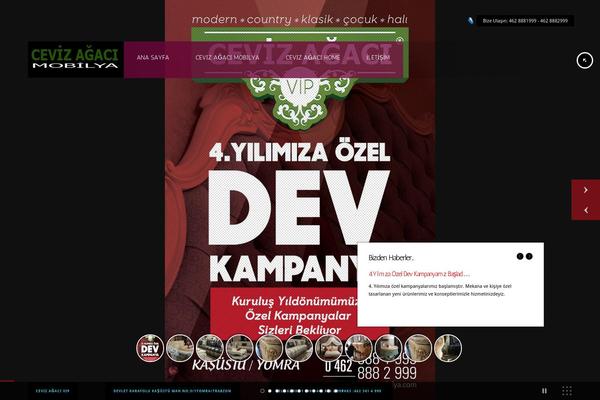Select the sixth circular slide thumbnail
600x400 pixels.
tap(299, 348)
